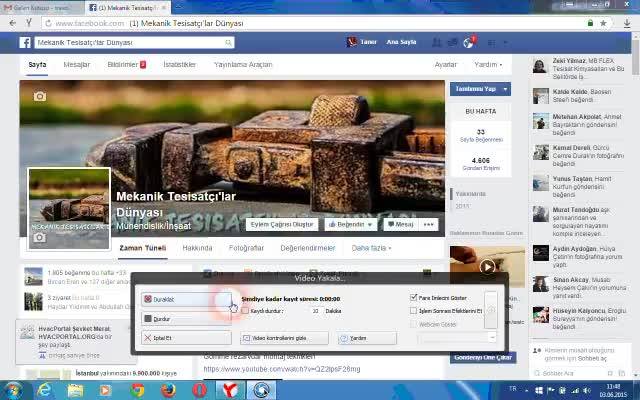
Task: Open the Bildirimler tab
Action: click(127, 64)
